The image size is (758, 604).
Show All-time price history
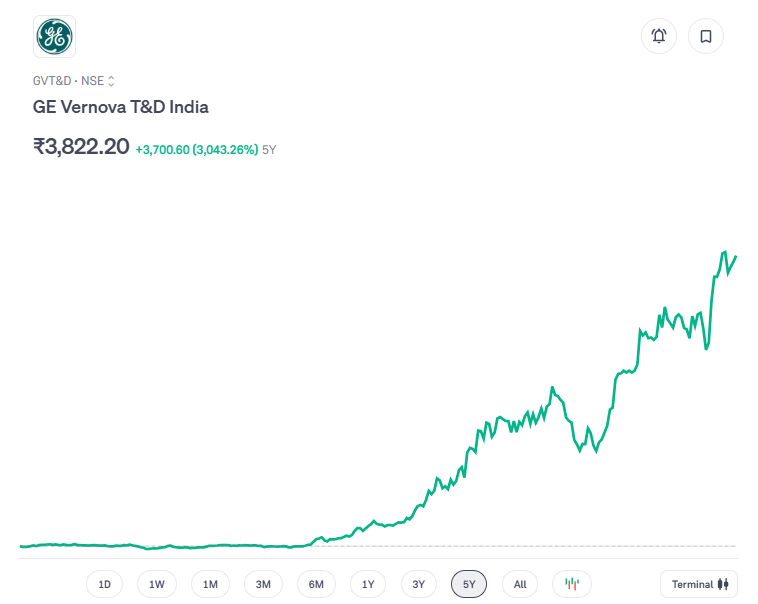[x=520, y=584]
